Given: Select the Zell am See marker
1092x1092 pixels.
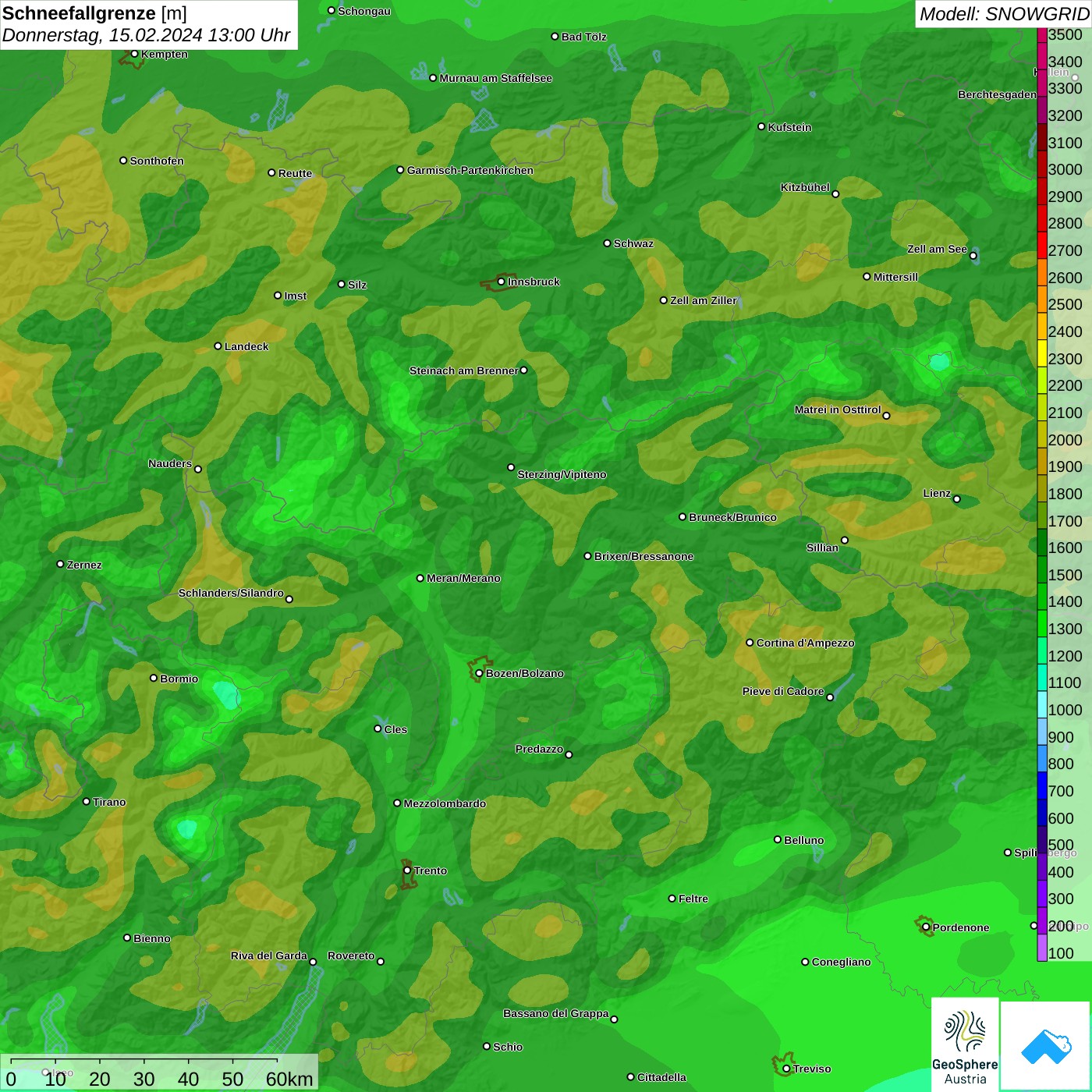Looking at the screenshot, I should coord(973,256).
